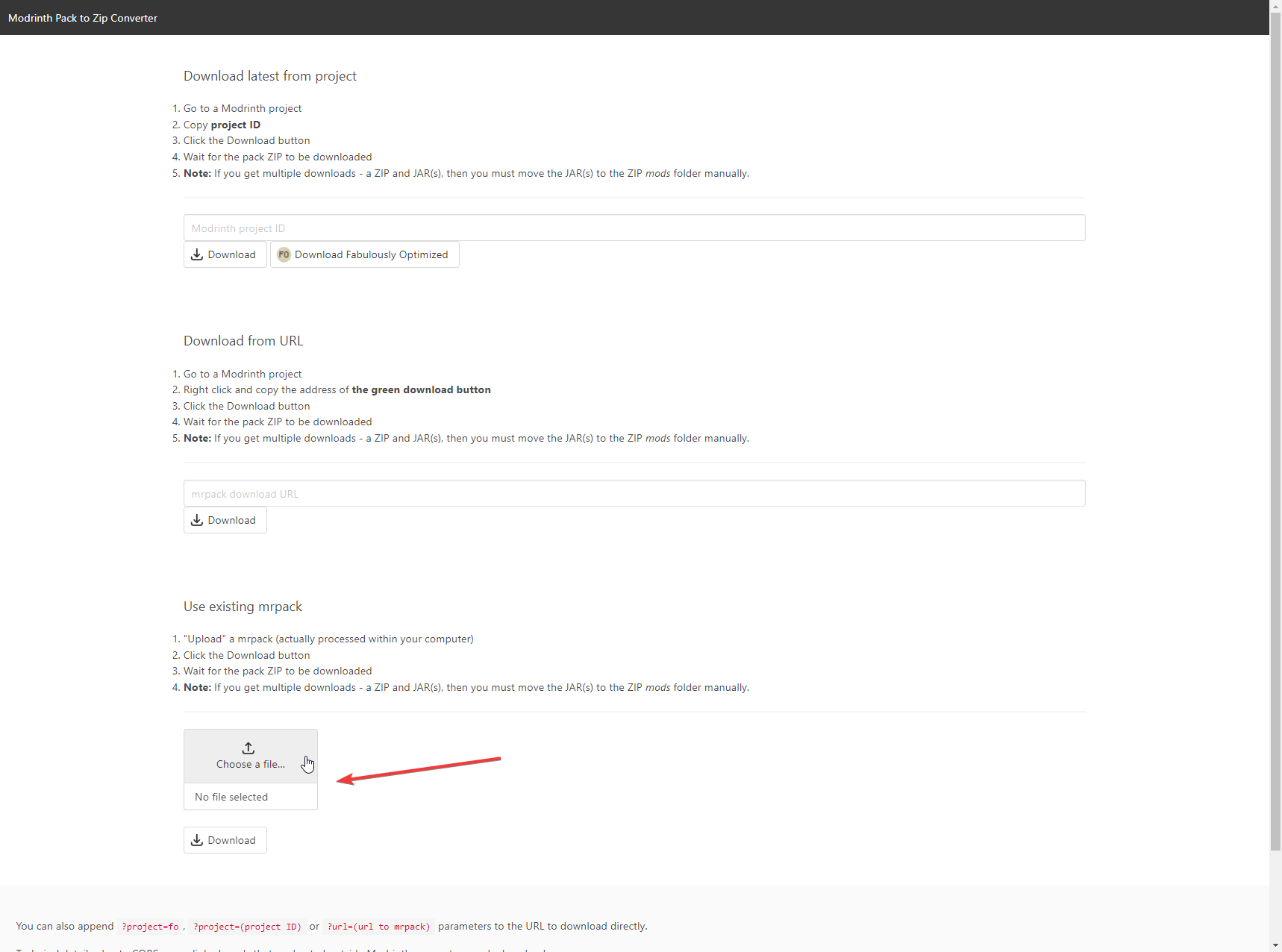1282x952 pixels.
Task: Click the Use existing mrpack heading
Action: click(243, 607)
